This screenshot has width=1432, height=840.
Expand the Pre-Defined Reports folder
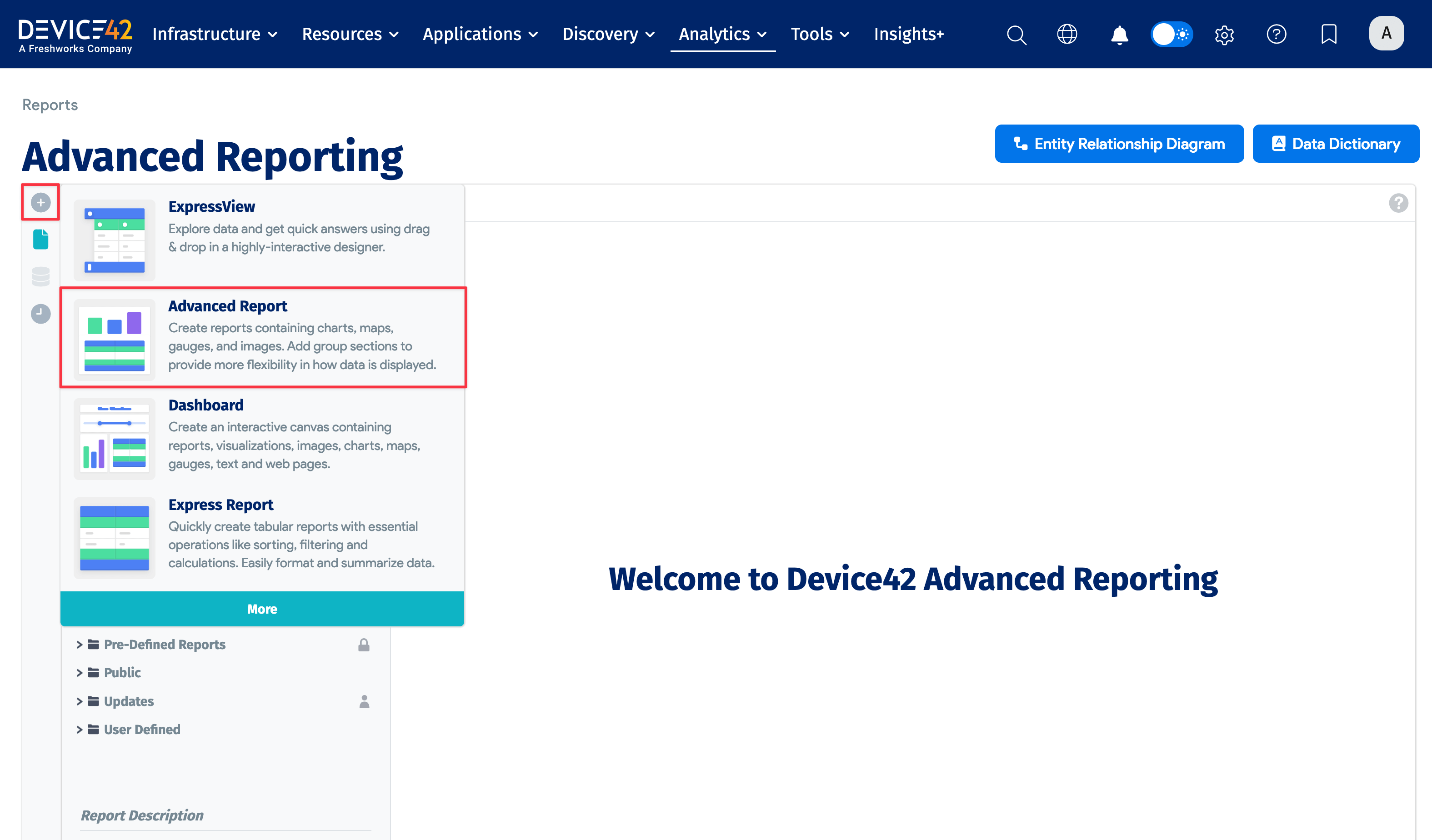point(164,645)
